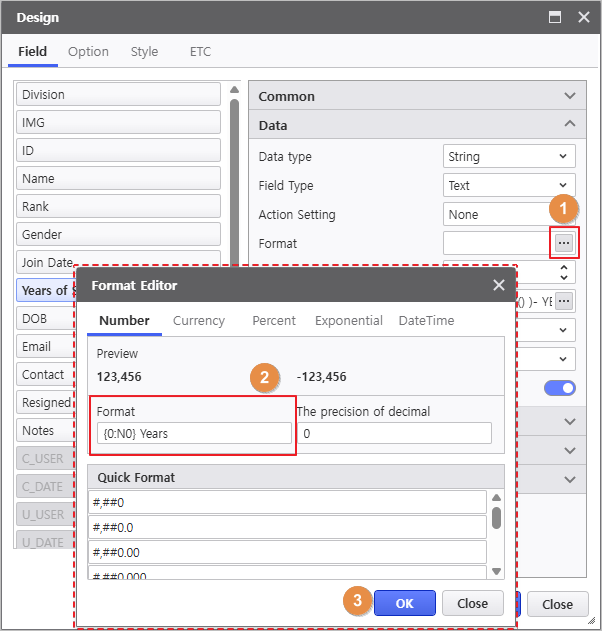This screenshot has height=631, width=602.
Task: Click the Format text input field
Action: [194, 433]
